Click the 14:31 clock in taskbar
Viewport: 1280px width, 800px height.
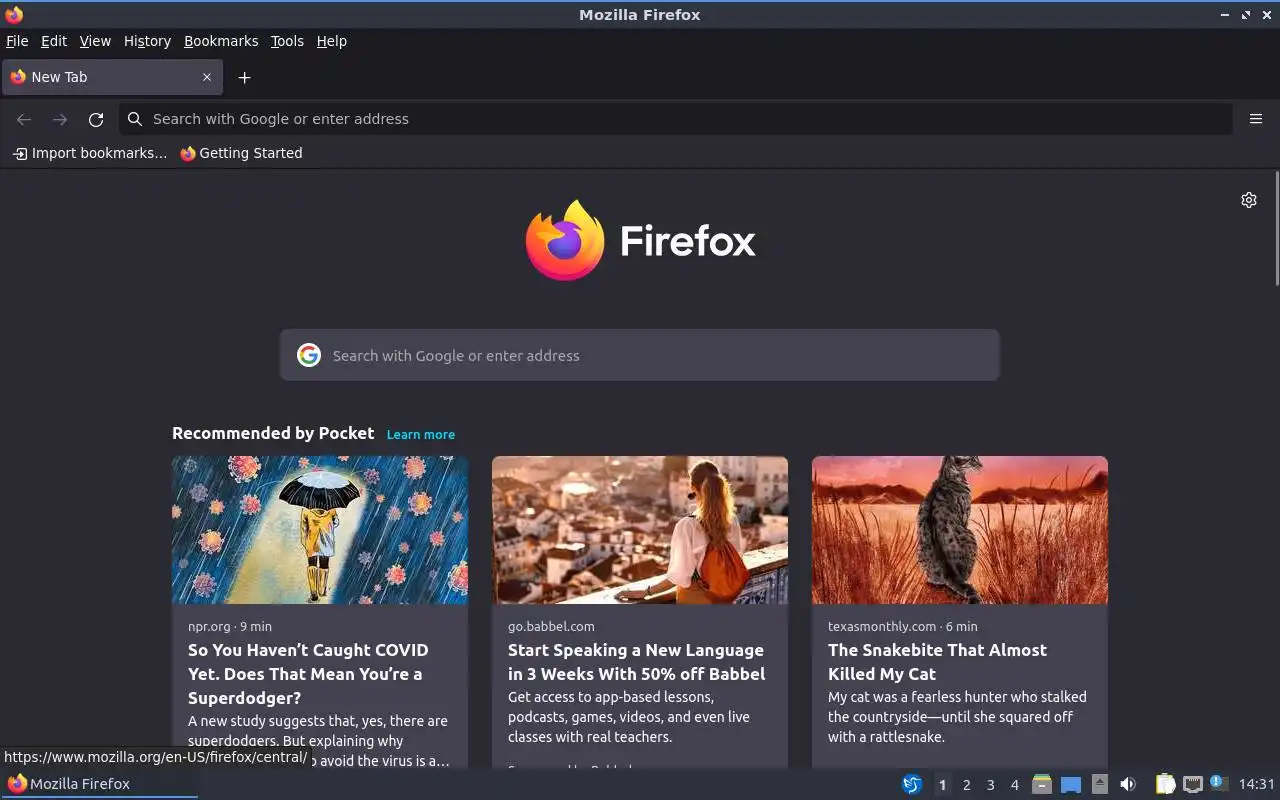tap(1257, 784)
